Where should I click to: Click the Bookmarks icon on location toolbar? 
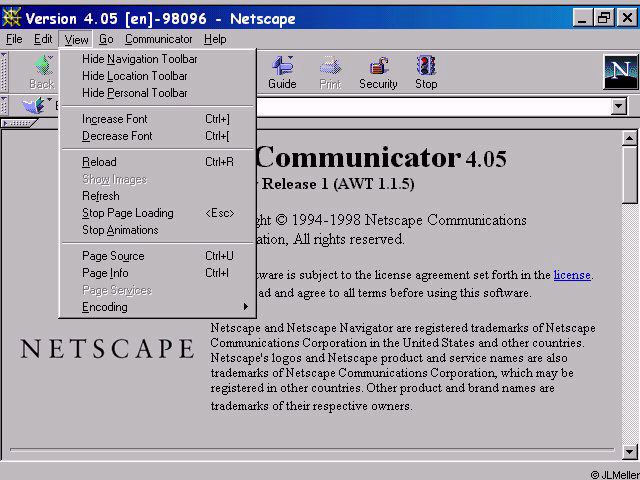pyautogui.click(x=35, y=105)
